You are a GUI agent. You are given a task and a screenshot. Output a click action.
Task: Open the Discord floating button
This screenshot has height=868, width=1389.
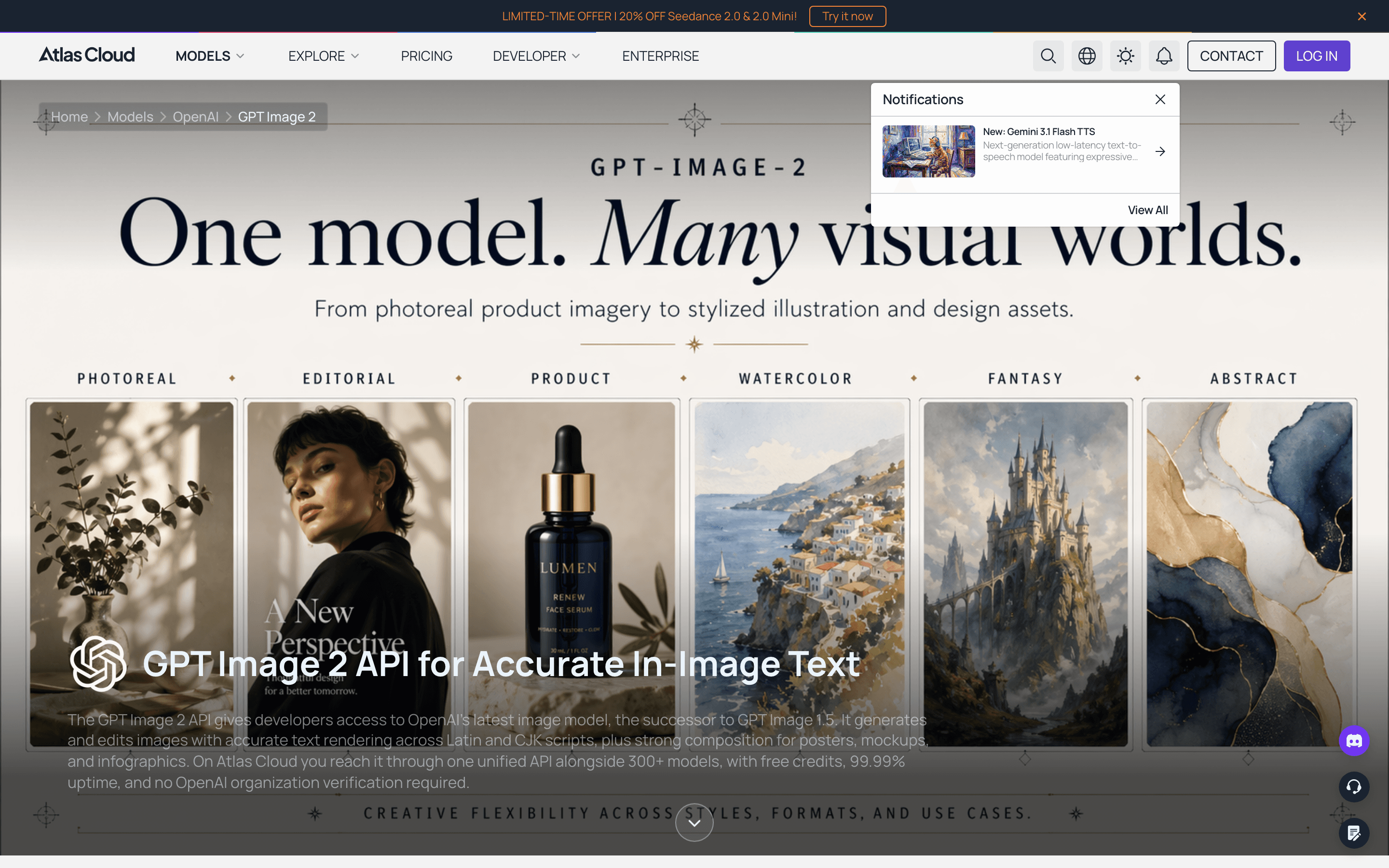click(1354, 741)
